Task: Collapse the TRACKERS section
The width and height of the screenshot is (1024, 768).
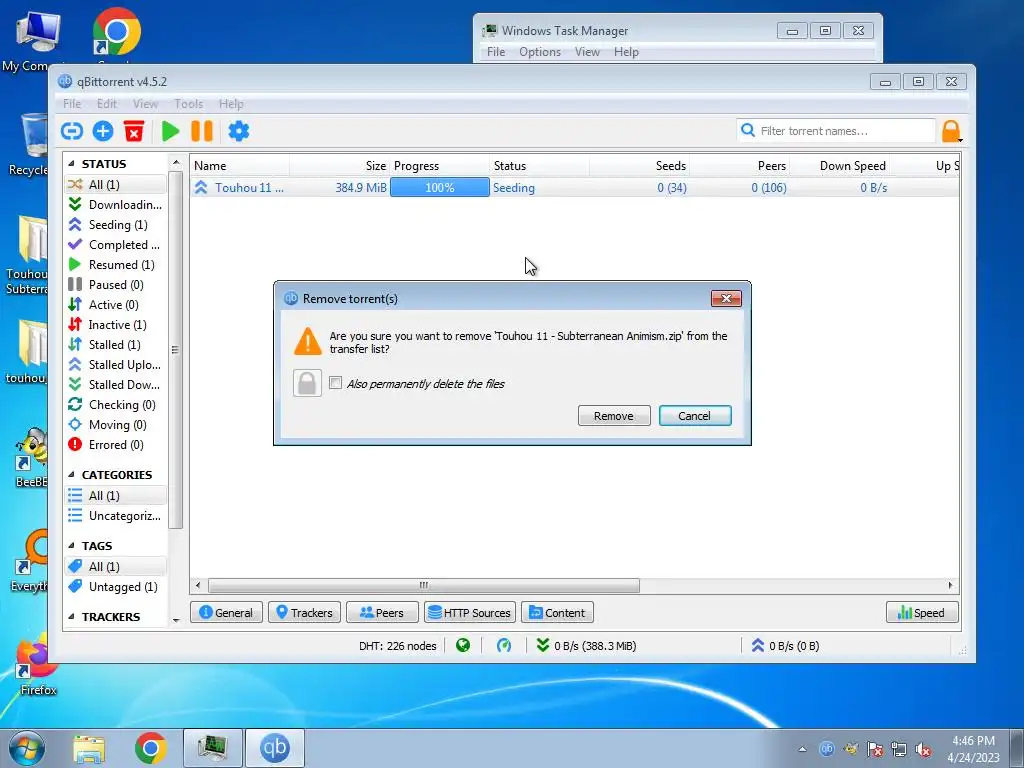Action: [x=71, y=616]
